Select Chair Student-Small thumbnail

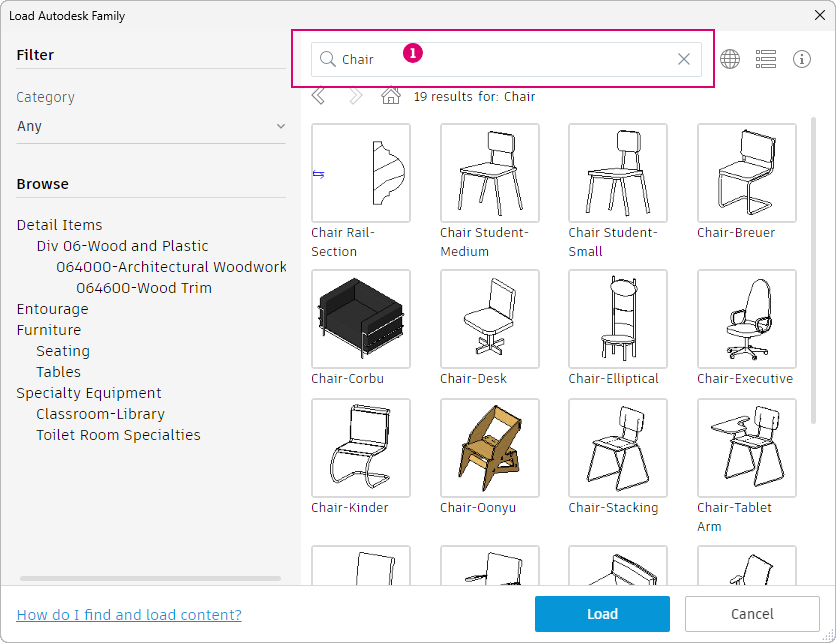tap(618, 173)
